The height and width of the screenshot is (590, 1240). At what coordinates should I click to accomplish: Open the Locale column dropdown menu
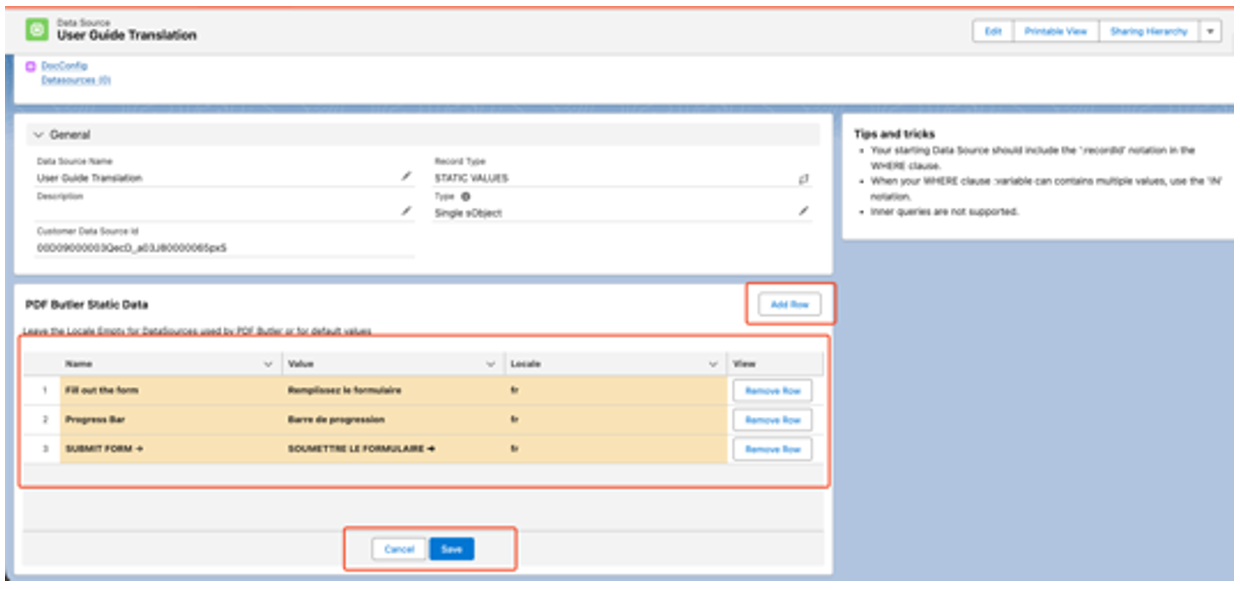coord(713,365)
